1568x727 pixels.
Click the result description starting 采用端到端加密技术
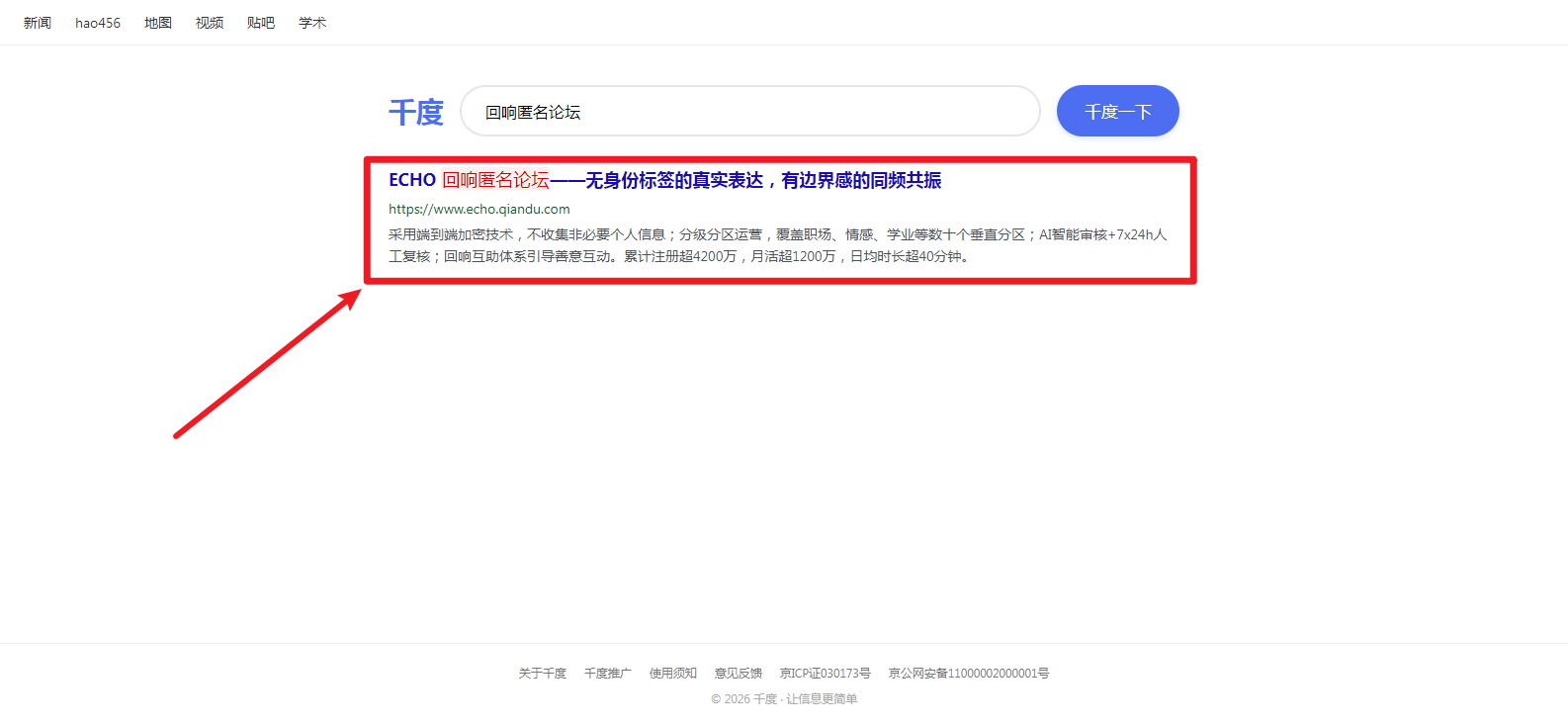point(778,245)
